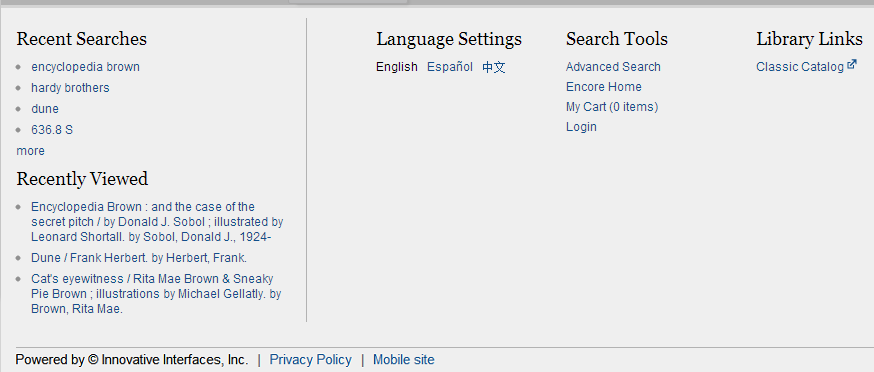Open recent search '636.8 S'
Image resolution: width=874 pixels, height=372 pixels.
52,130
